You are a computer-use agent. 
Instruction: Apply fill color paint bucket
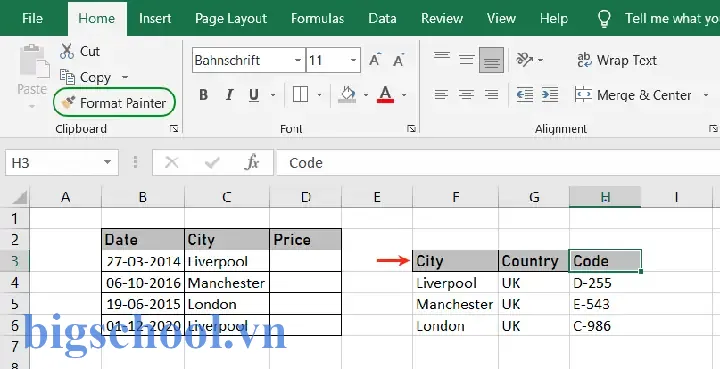(x=348, y=95)
